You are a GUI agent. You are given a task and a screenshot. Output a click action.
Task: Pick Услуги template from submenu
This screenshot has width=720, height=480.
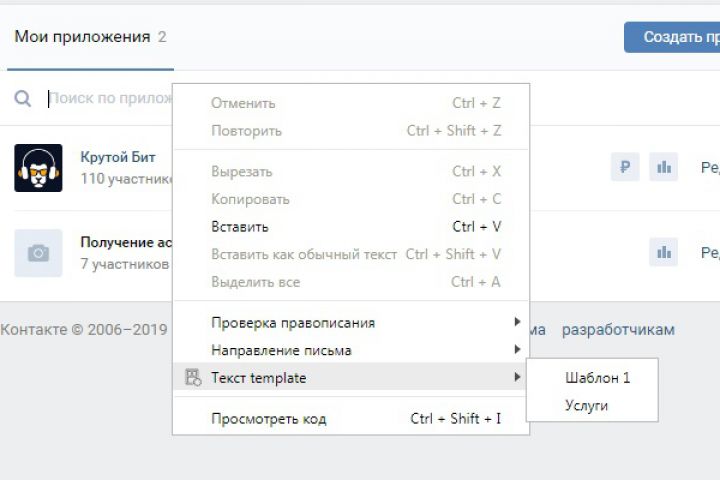586,406
